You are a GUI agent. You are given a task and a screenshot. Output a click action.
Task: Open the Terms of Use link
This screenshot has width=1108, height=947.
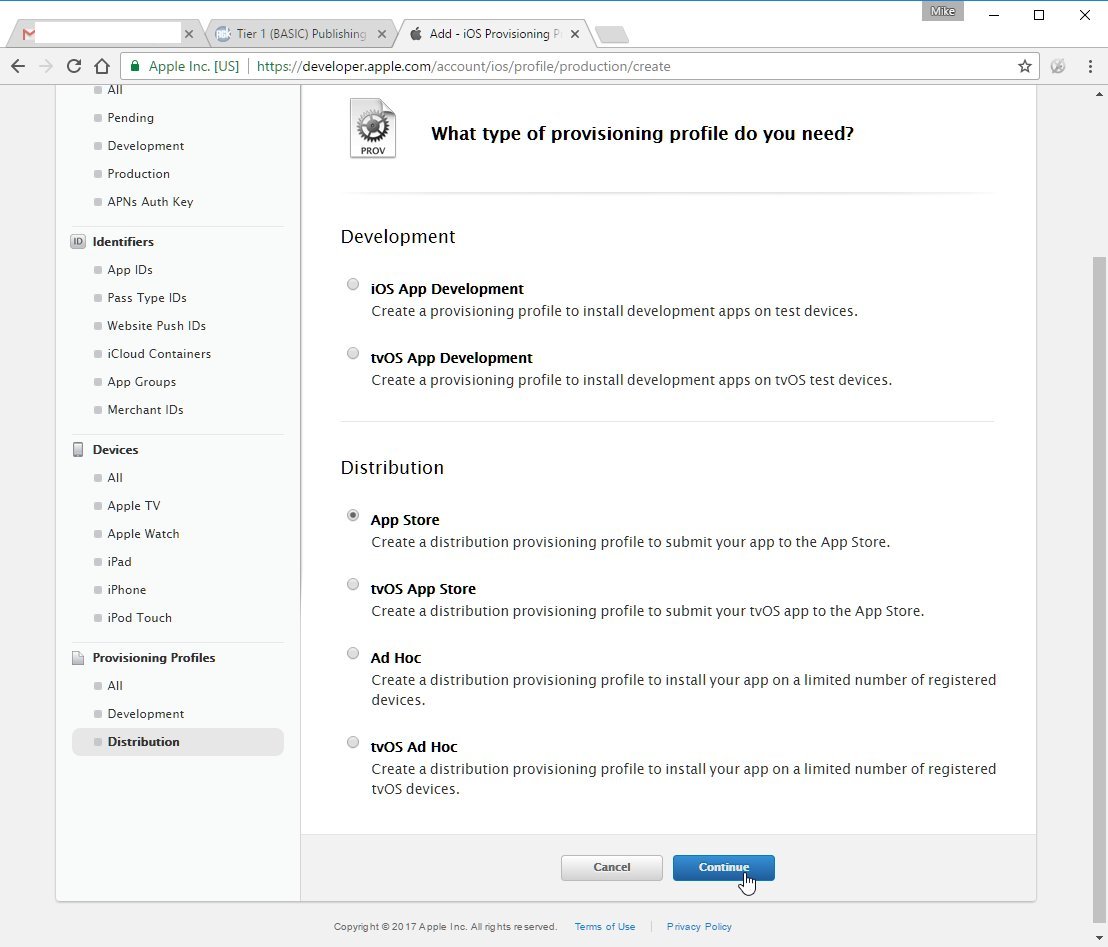coord(605,927)
